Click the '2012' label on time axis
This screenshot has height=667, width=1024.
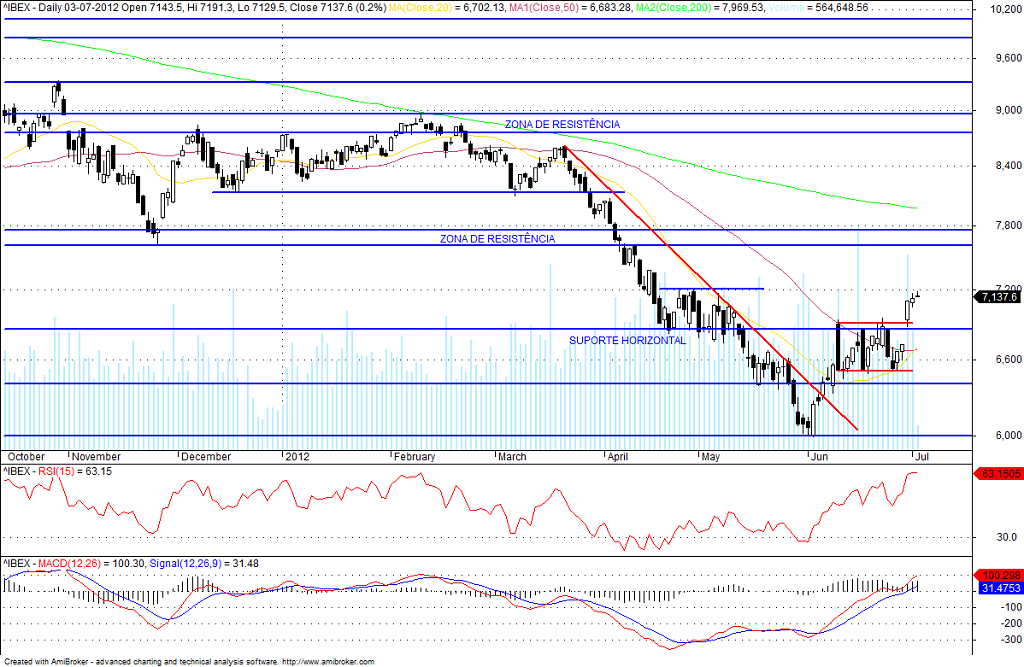297,457
